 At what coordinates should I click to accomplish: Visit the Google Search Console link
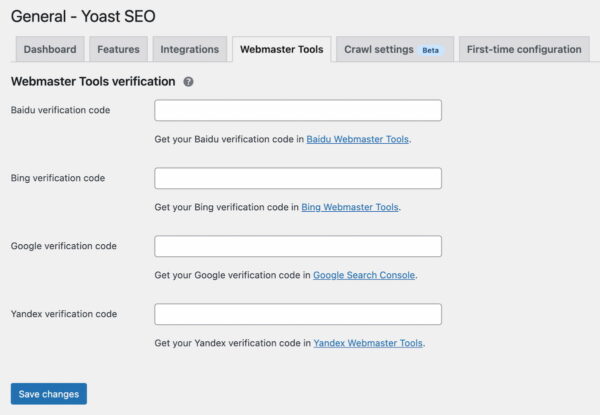(364, 275)
